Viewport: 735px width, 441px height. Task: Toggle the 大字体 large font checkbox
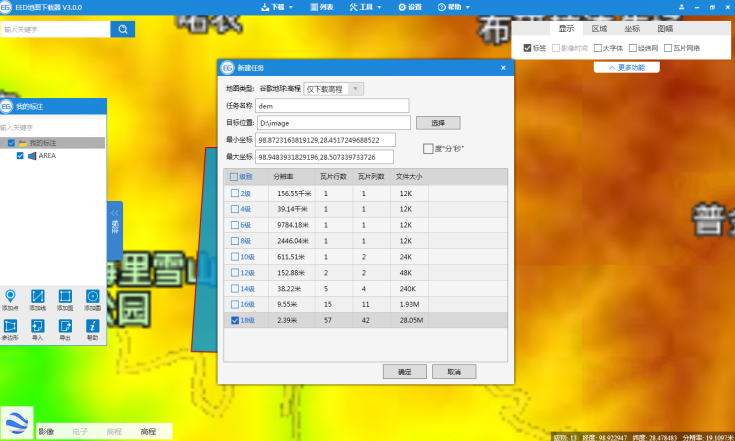click(x=597, y=48)
